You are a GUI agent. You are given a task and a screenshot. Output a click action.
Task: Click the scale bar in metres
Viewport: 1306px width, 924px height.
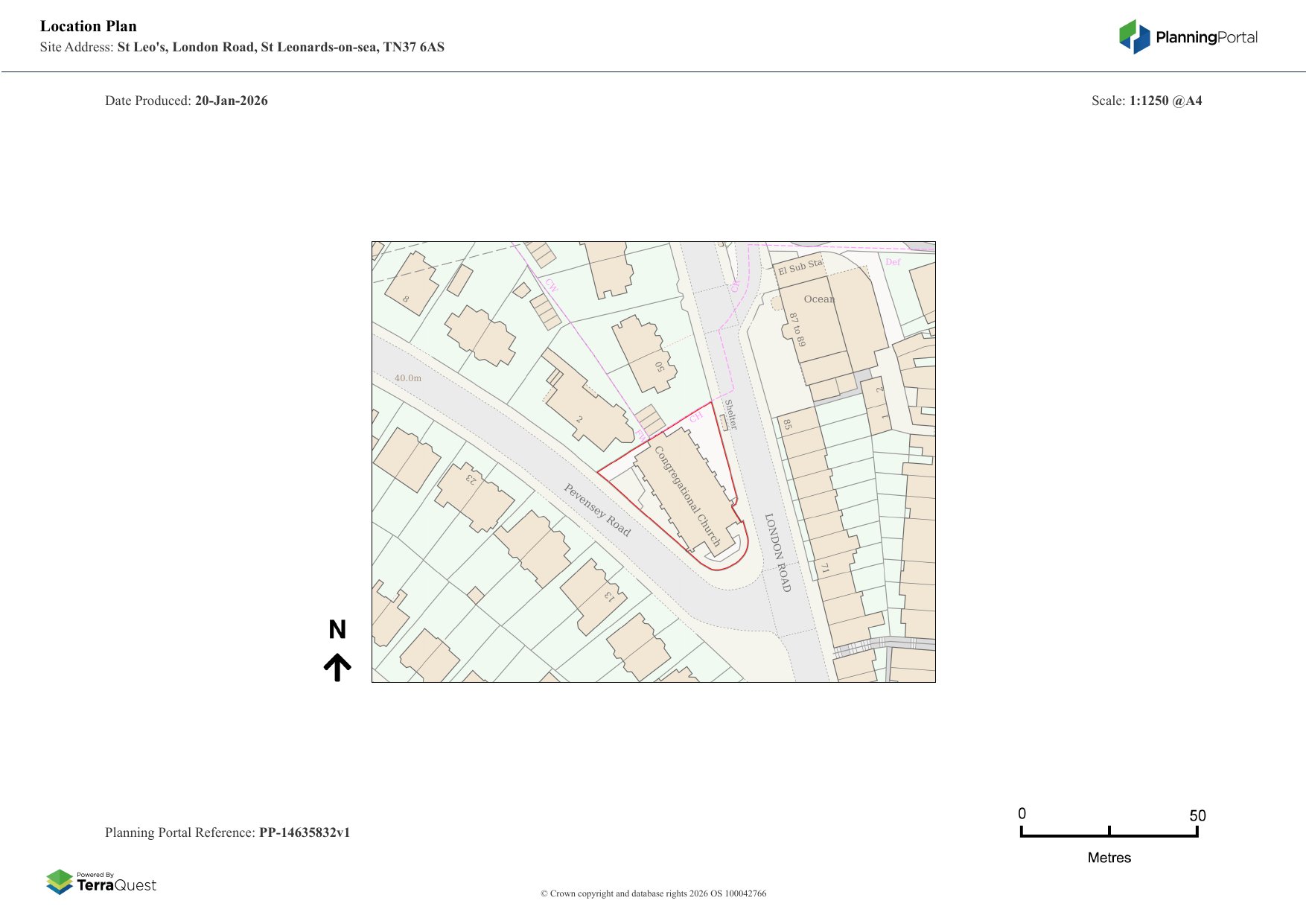(x=1109, y=833)
